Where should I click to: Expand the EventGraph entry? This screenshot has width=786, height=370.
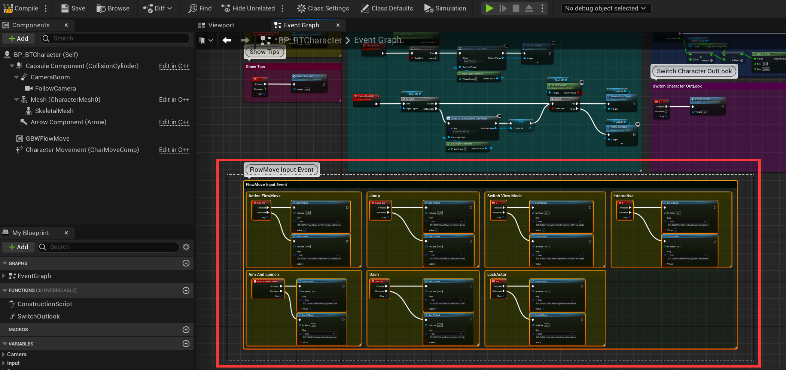click(x=4, y=276)
